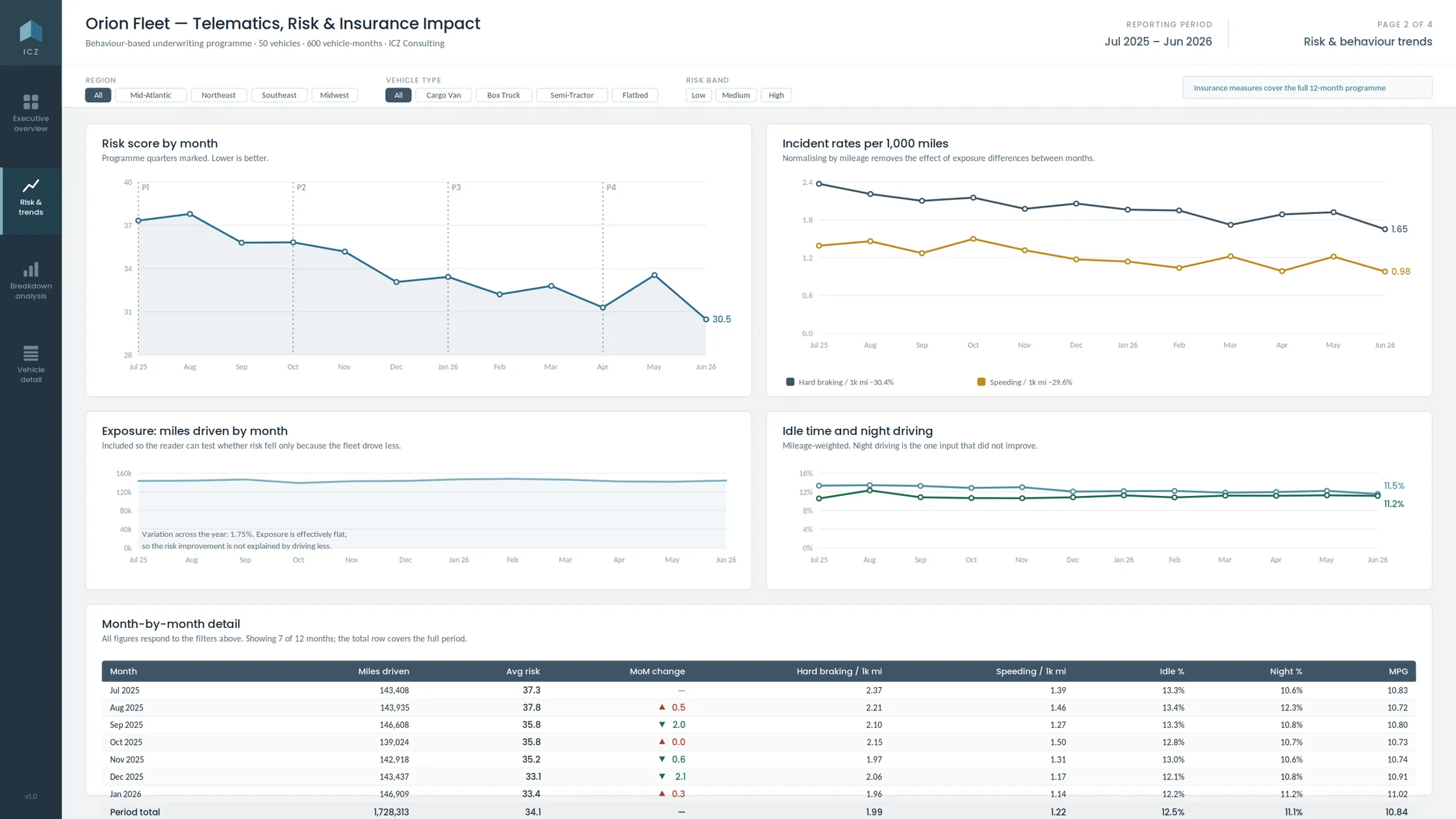This screenshot has height=819, width=1456.
Task: Click the insurance measures notice box
Action: [x=1307, y=88]
